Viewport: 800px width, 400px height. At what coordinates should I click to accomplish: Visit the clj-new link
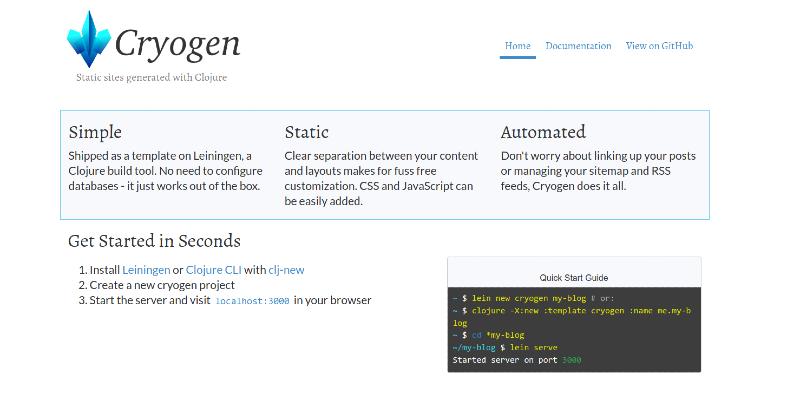point(286,270)
